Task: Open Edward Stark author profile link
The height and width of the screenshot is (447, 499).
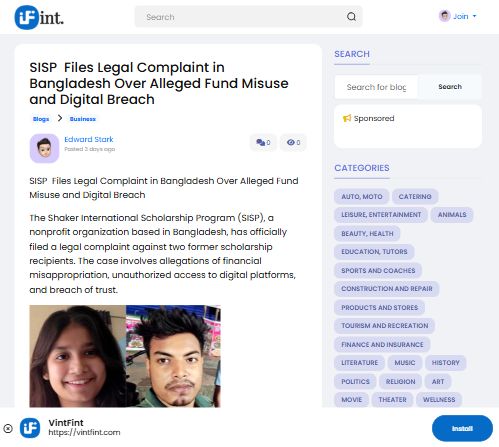Action: tap(89, 139)
